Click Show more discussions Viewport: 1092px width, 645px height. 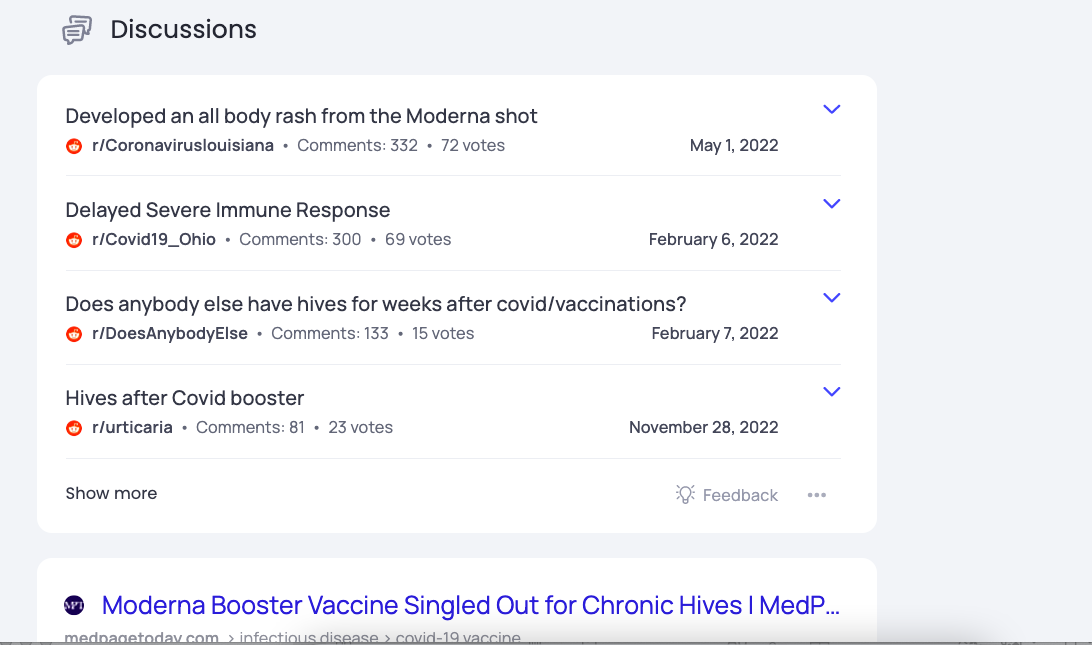pos(111,493)
